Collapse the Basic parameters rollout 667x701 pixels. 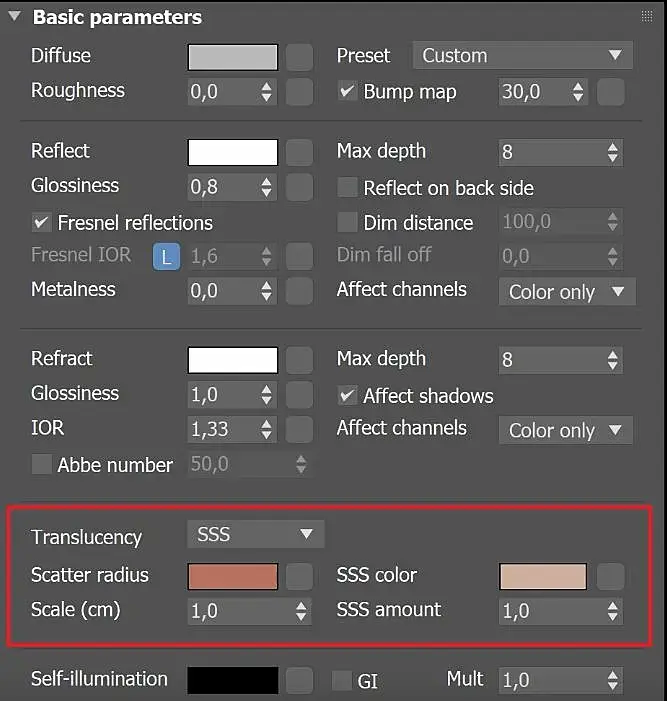coord(15,18)
